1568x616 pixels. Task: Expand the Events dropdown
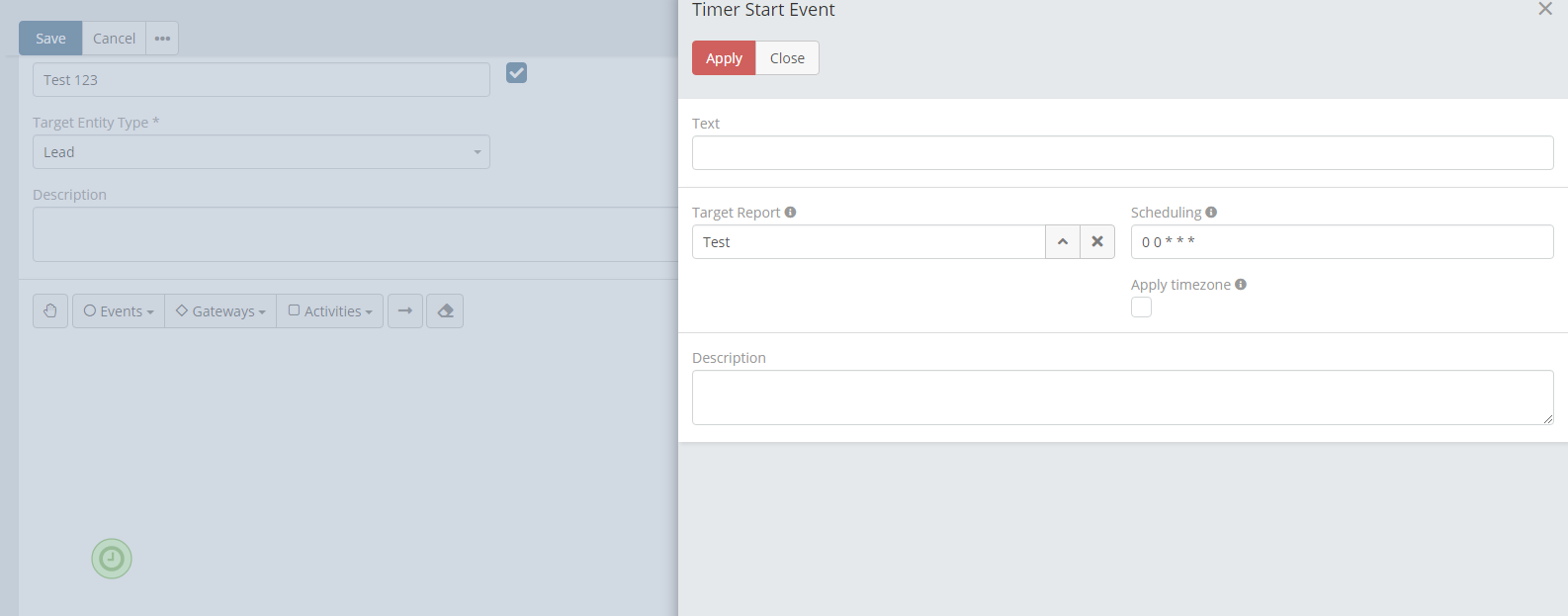click(x=119, y=311)
